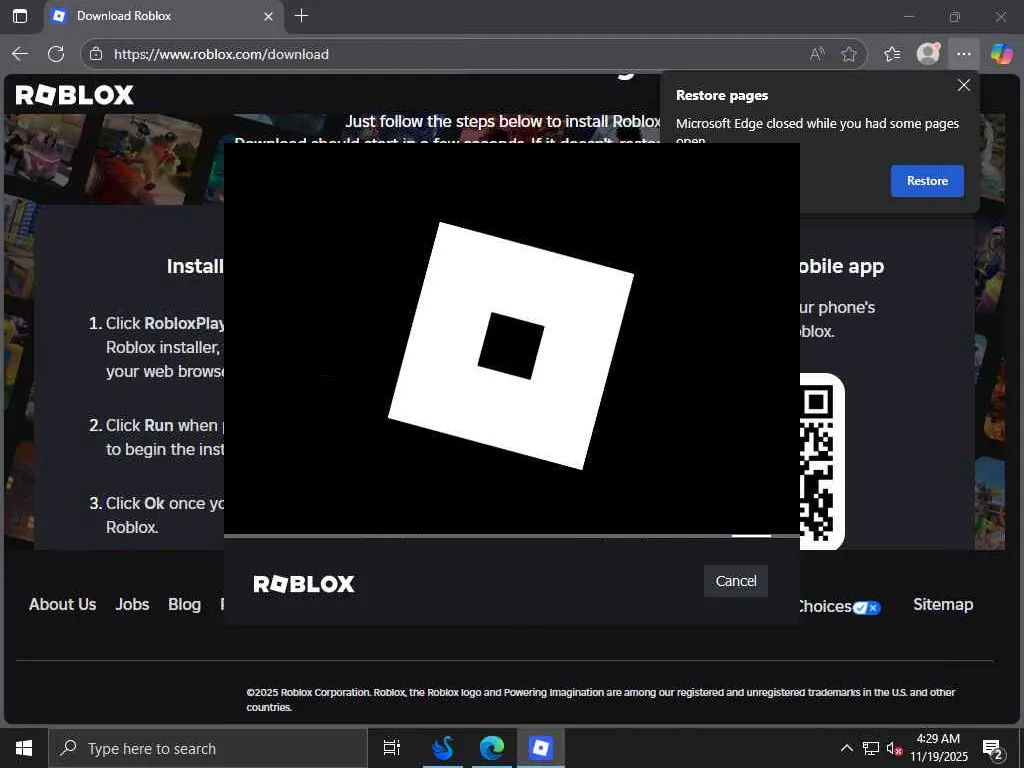1024x768 pixels.
Task: Click the copyright notice text
Action: click(x=601, y=699)
